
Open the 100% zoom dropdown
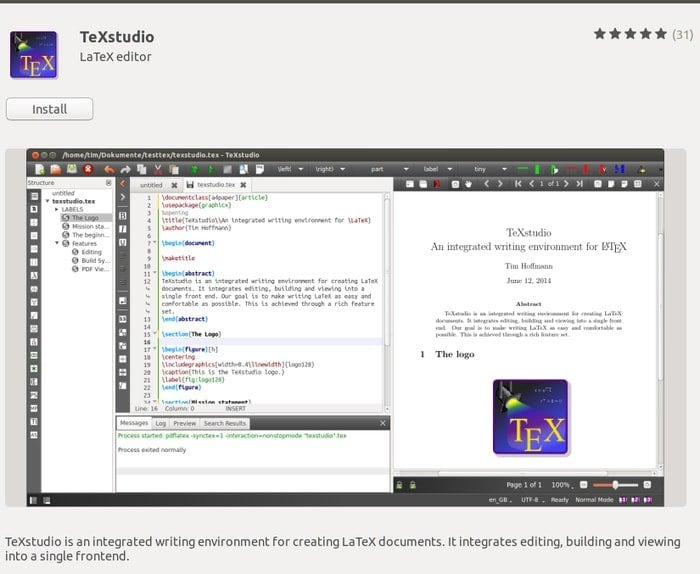[562, 485]
